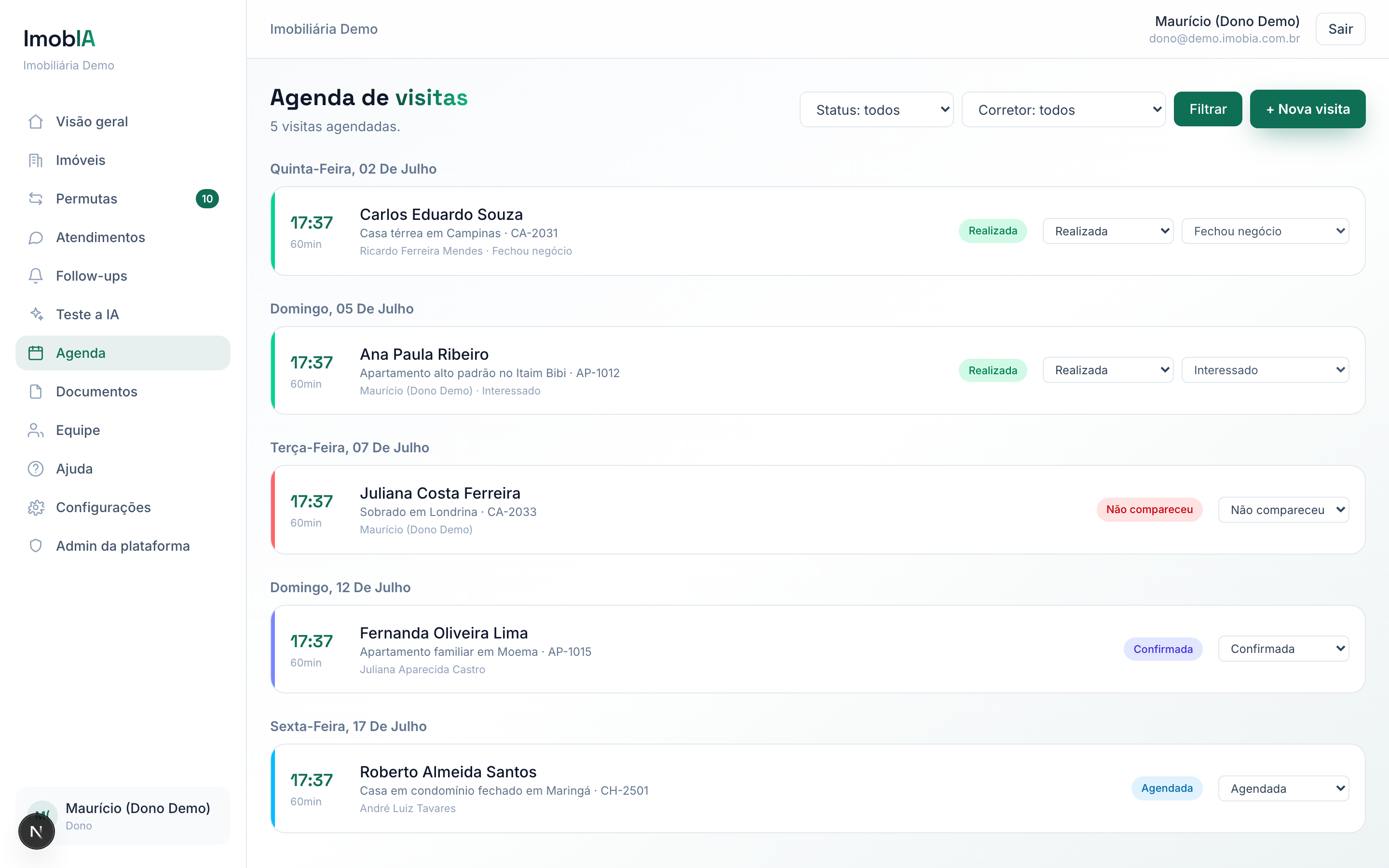Click the Configurações gear icon
The width and height of the screenshot is (1389, 868).
(x=36, y=507)
